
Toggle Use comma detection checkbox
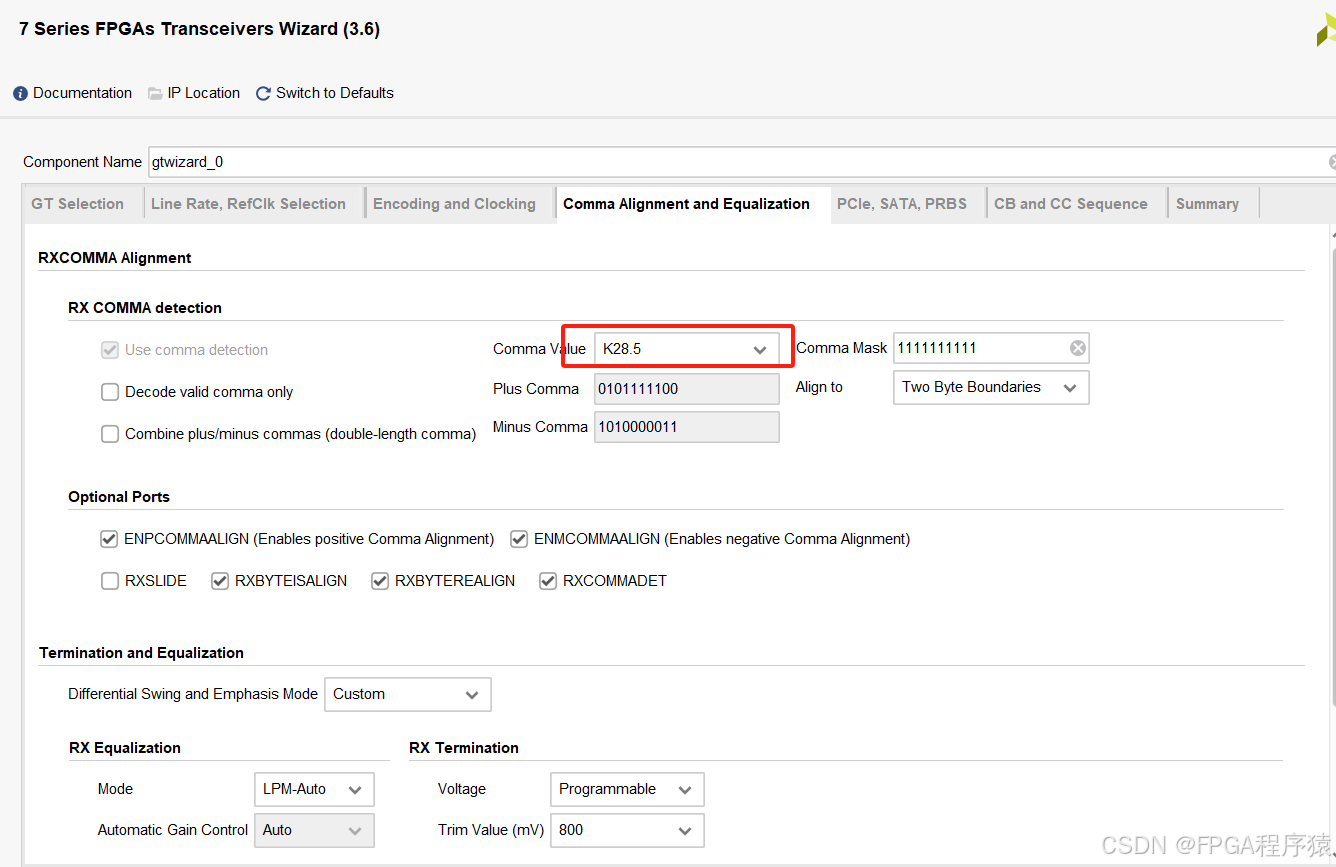coord(110,350)
